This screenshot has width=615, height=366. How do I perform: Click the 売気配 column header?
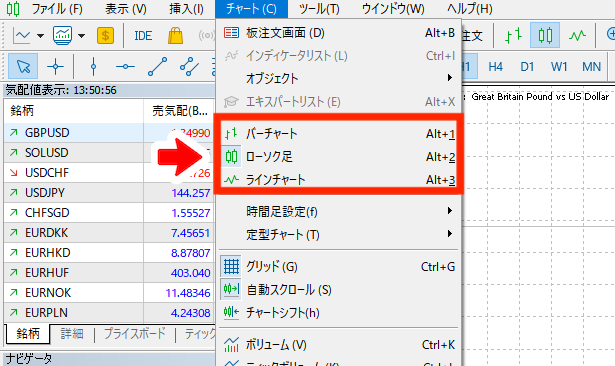coord(179,111)
